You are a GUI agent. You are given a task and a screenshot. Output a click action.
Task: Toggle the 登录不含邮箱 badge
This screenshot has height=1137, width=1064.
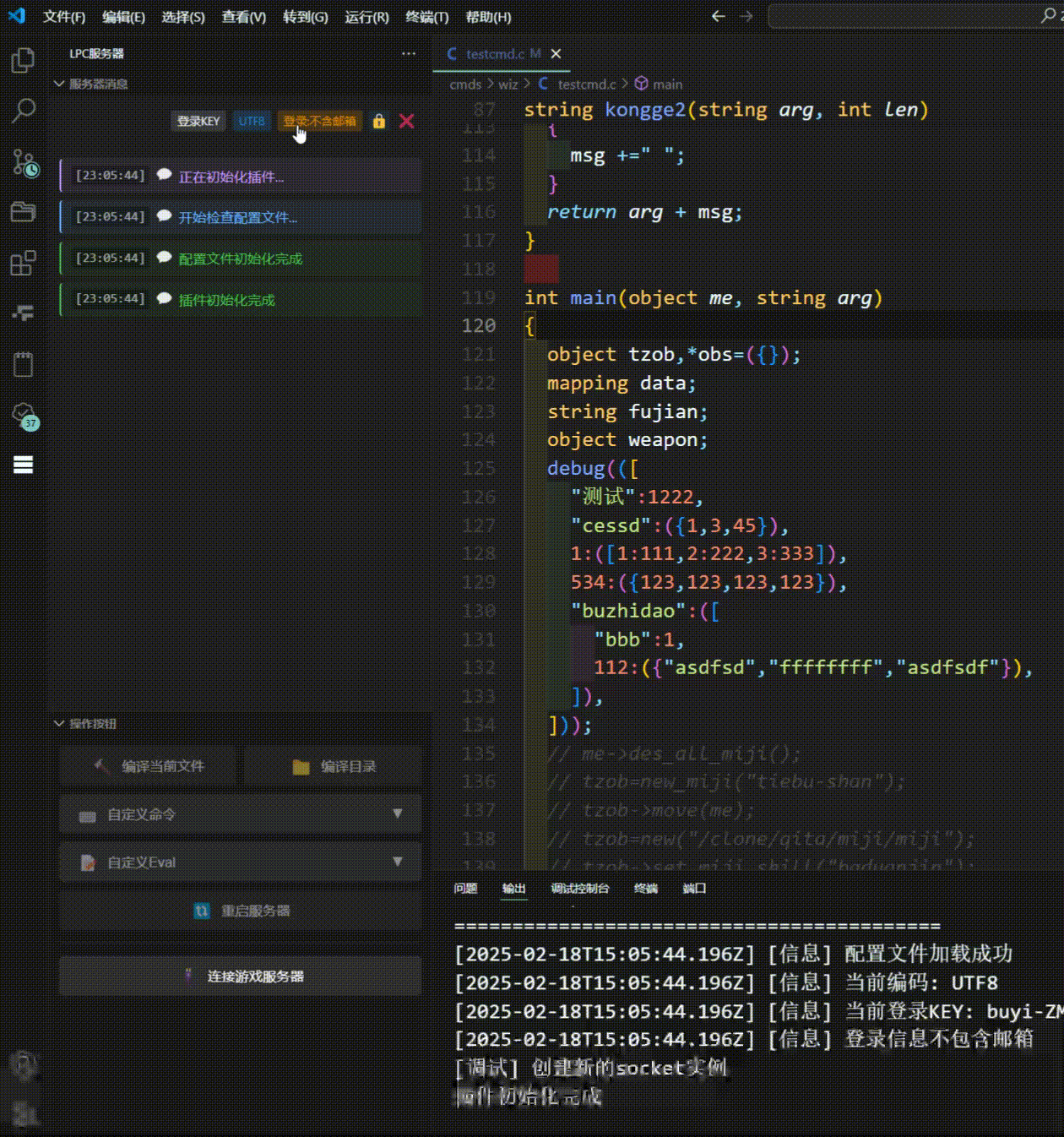pyautogui.click(x=320, y=121)
